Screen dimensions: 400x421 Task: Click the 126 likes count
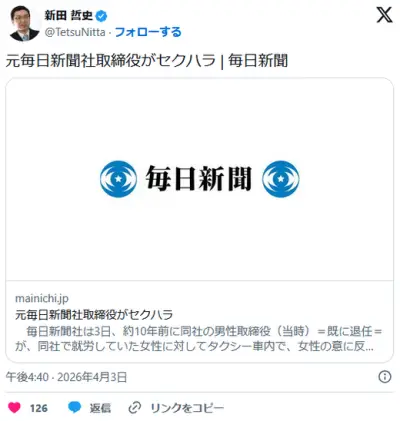pyautogui.click(x=39, y=408)
